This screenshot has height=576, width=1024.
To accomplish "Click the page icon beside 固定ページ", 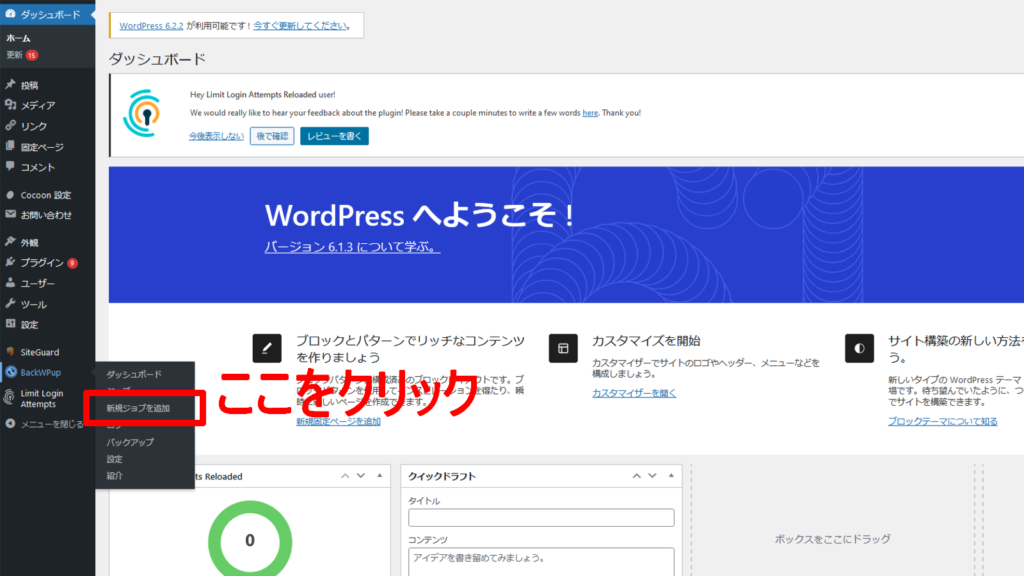I will coord(10,146).
